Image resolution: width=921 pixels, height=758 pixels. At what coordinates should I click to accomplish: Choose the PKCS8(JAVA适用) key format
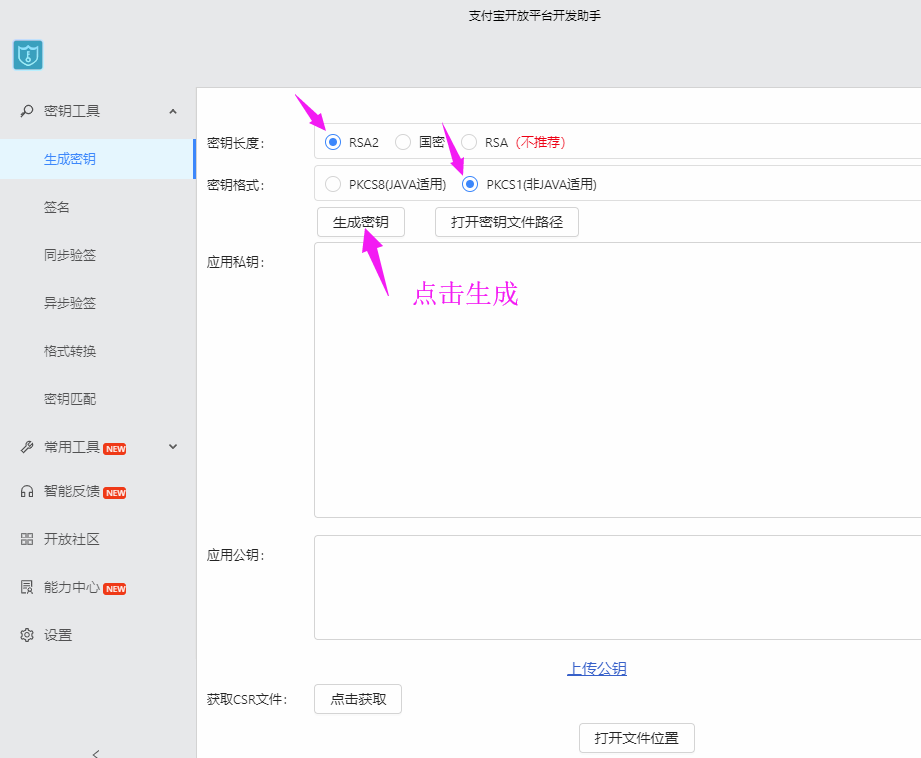(333, 184)
